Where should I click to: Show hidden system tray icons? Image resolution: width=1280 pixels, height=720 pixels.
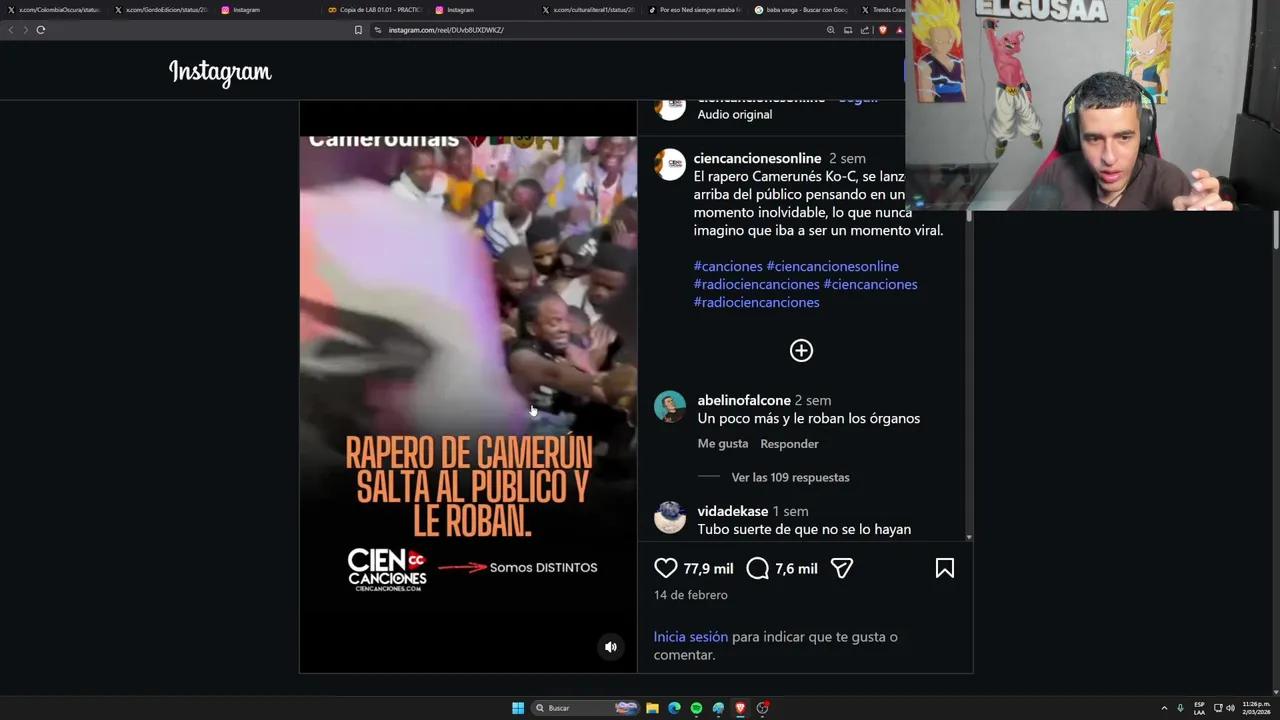click(1164, 708)
